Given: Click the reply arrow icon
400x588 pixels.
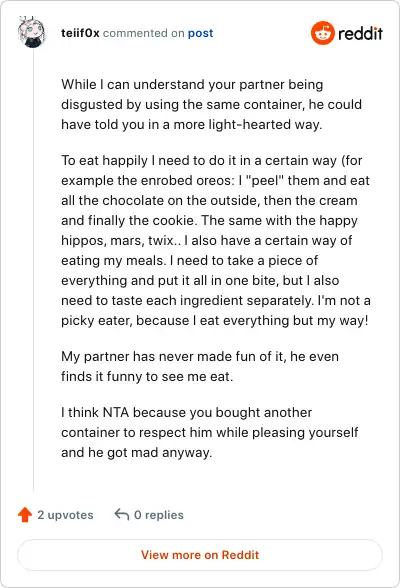Looking at the screenshot, I should pyautogui.click(x=122, y=514).
